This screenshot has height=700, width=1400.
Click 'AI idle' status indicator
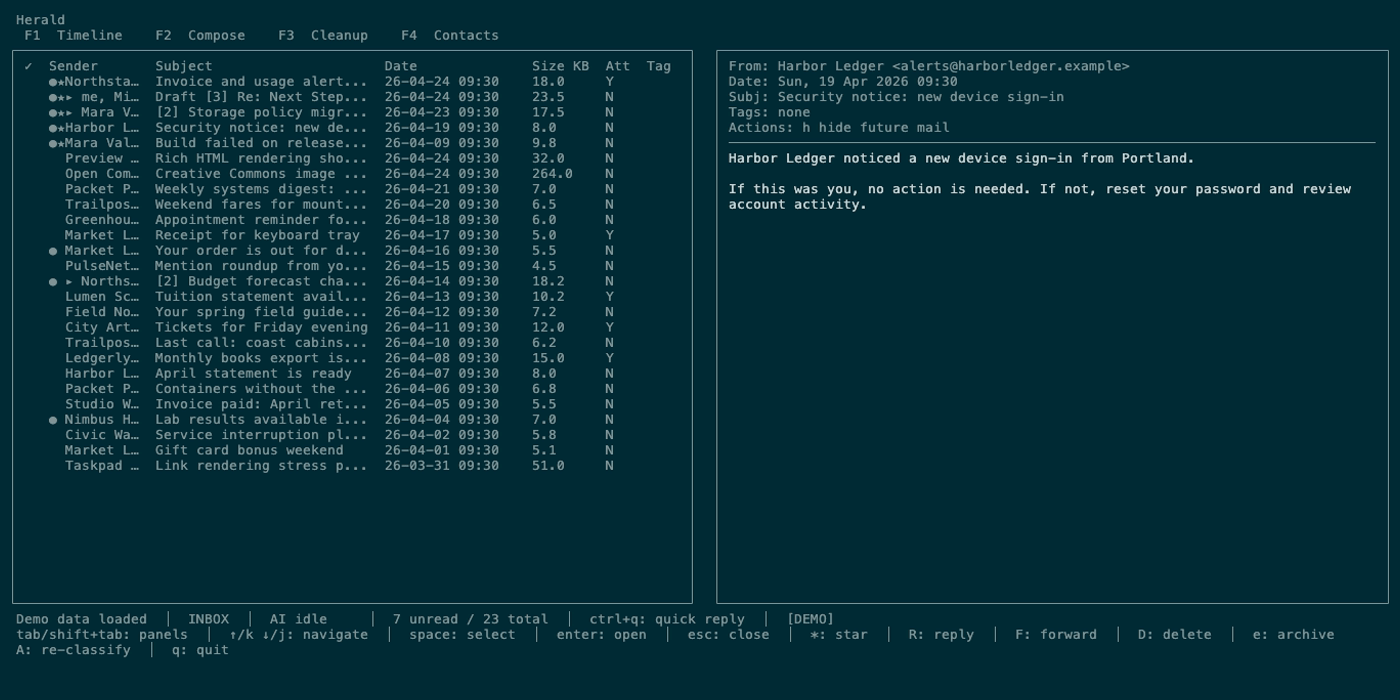298,620
